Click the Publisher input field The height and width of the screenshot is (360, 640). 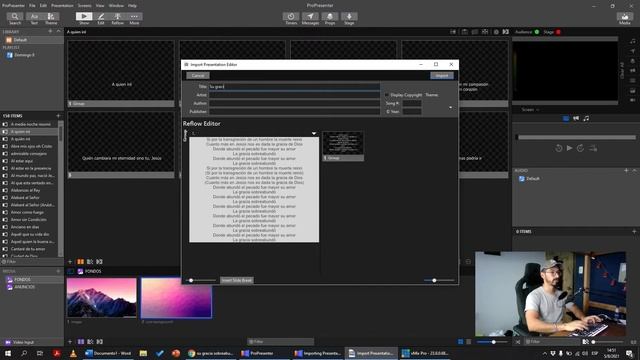tap(294, 111)
